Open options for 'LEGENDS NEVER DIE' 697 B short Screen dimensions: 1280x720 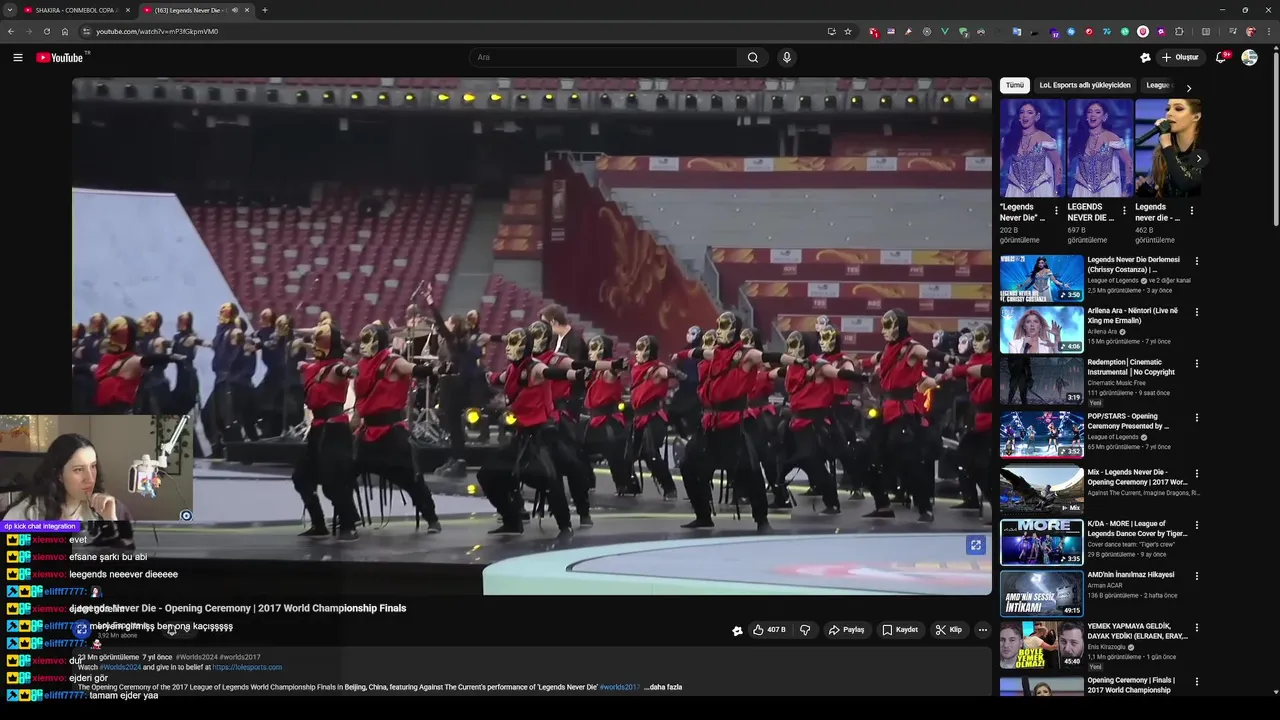coord(1124,211)
